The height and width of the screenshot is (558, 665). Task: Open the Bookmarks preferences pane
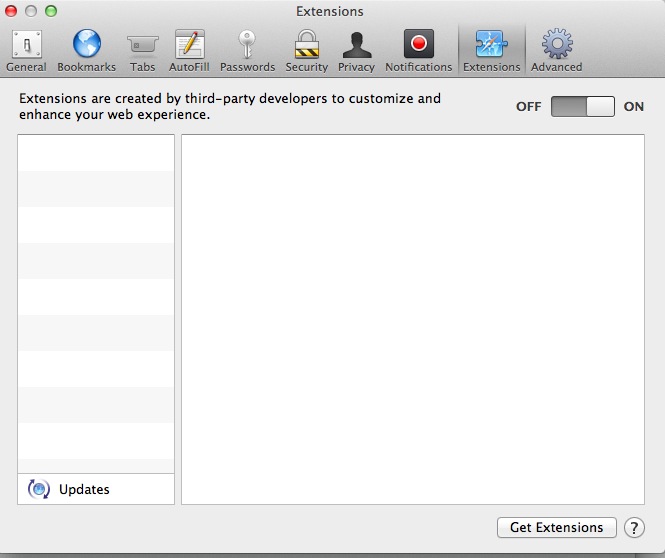(x=87, y=50)
